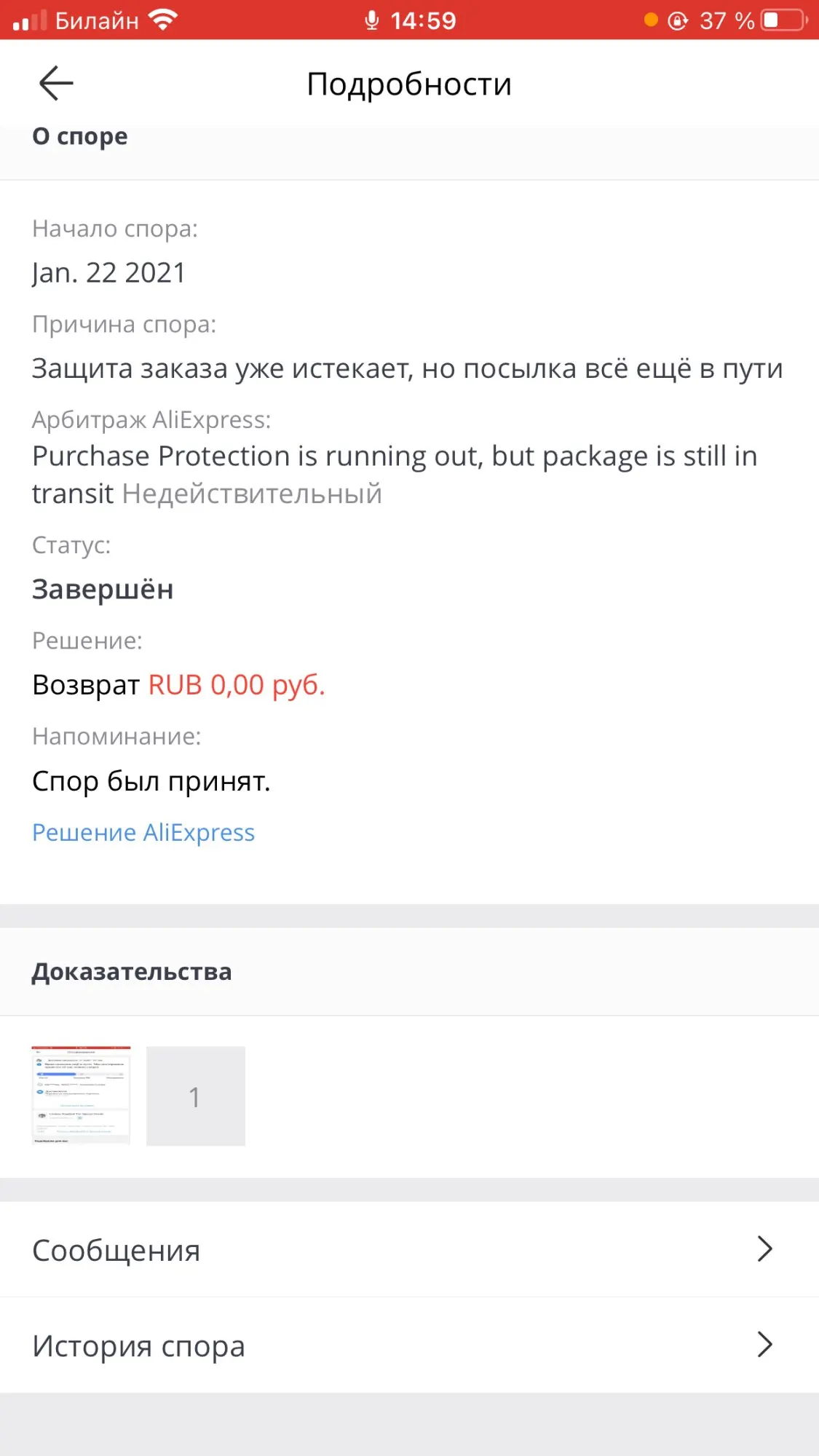Tap the cellular signal strength icon
Image resolution: width=819 pixels, height=1456 pixels.
(30, 20)
